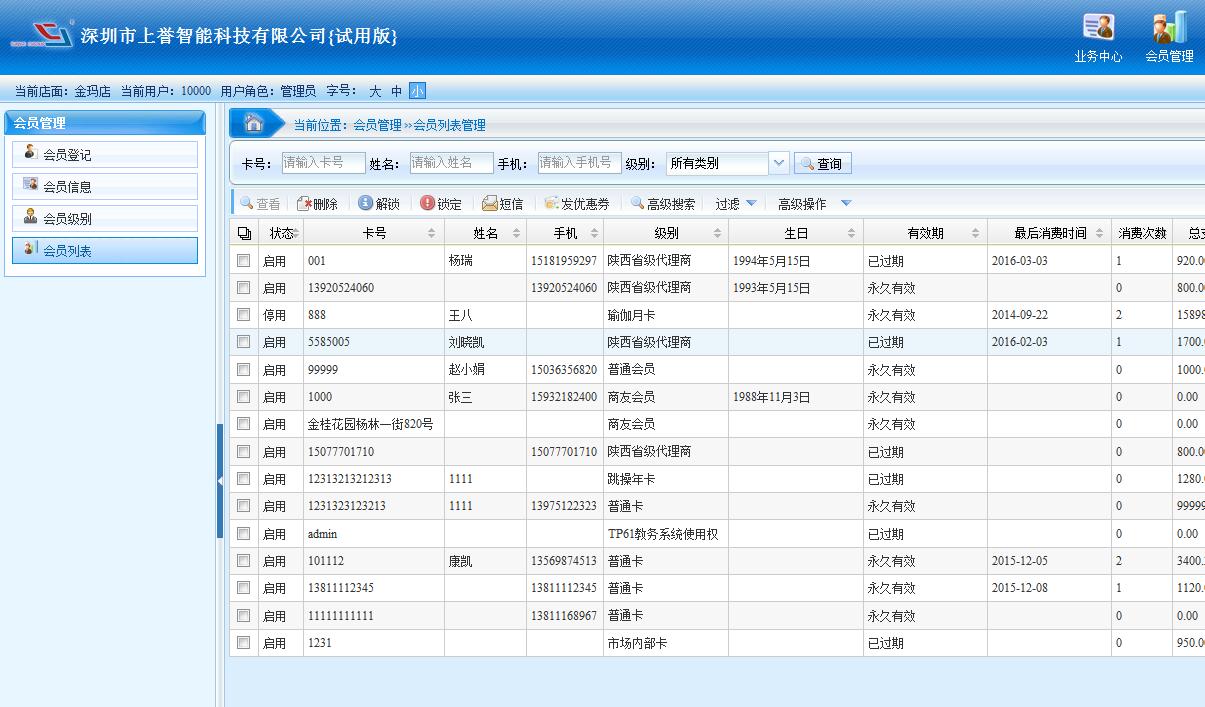Expand the 级别 所有类别 dropdown

[779, 163]
